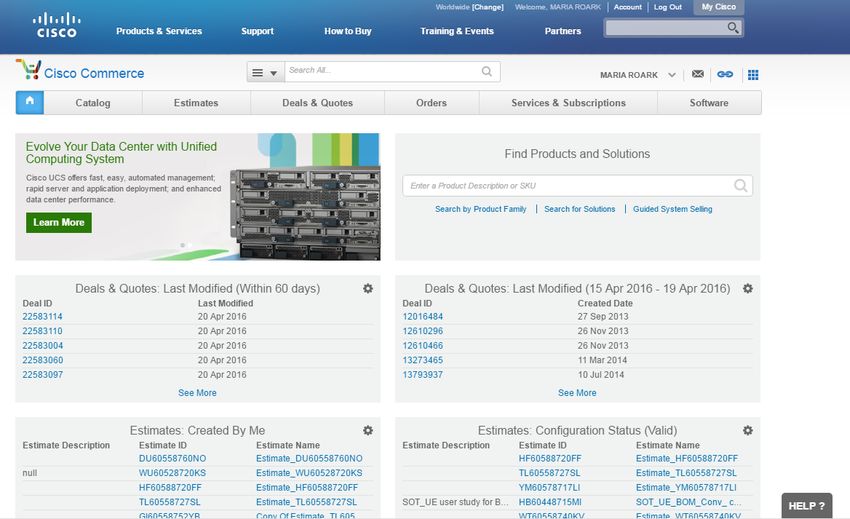Click Search for Solutions link
The image size is (850, 519).
[x=579, y=209]
